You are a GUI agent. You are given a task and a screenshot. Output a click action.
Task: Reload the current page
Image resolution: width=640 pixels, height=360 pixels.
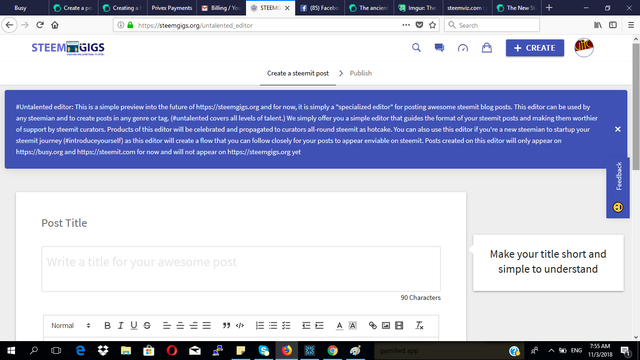40,25
